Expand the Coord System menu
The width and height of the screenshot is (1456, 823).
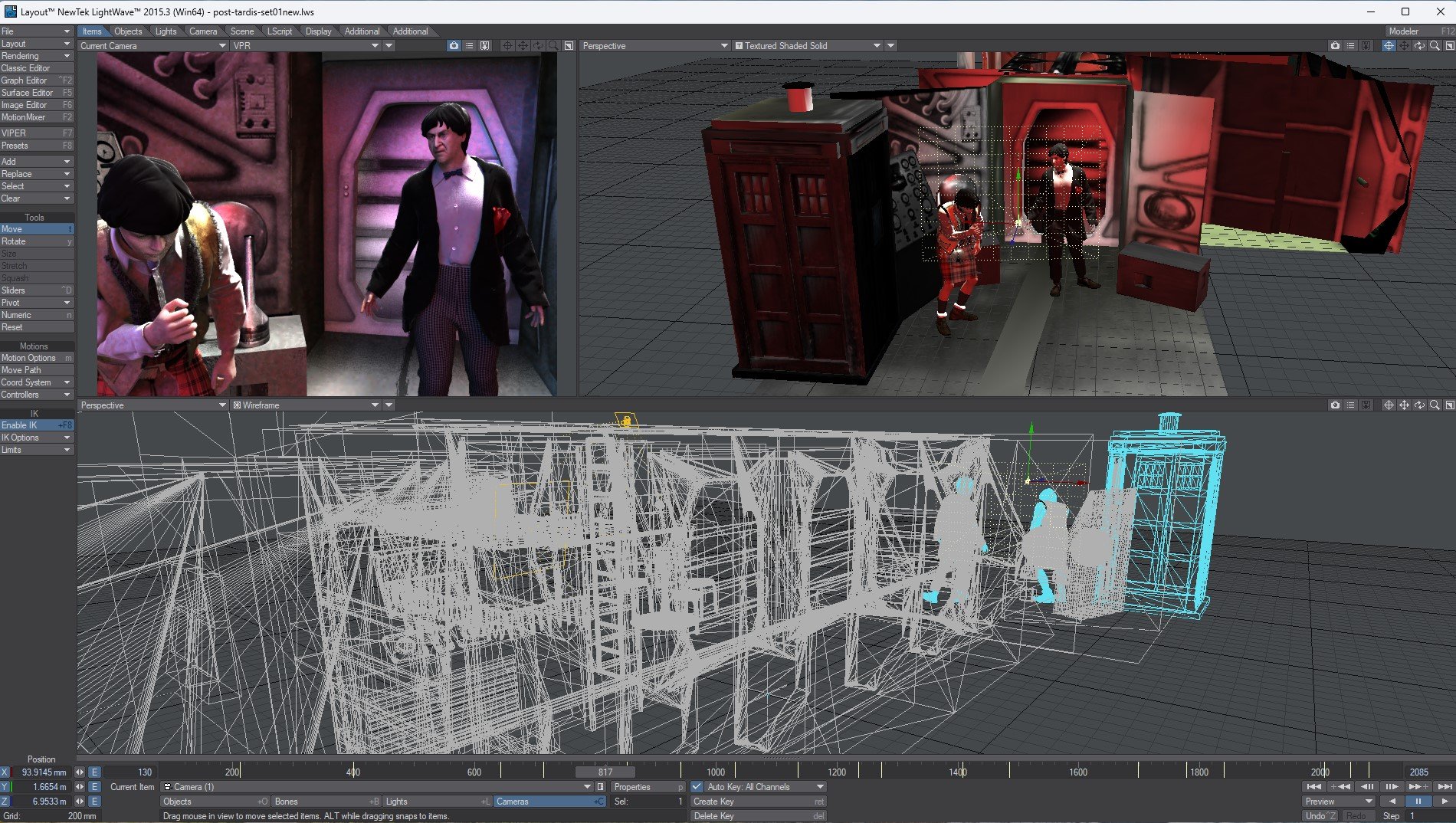pos(37,382)
